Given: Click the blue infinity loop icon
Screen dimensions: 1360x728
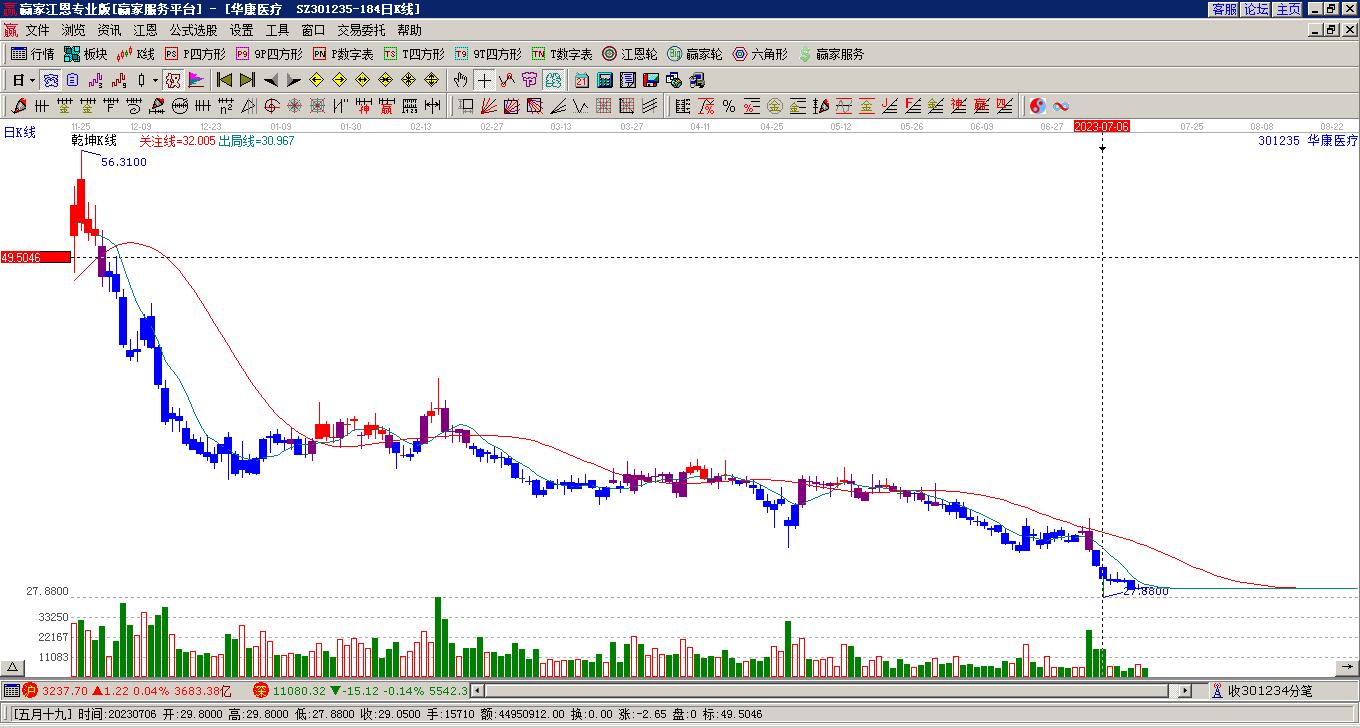Looking at the screenshot, I should 1061,106.
